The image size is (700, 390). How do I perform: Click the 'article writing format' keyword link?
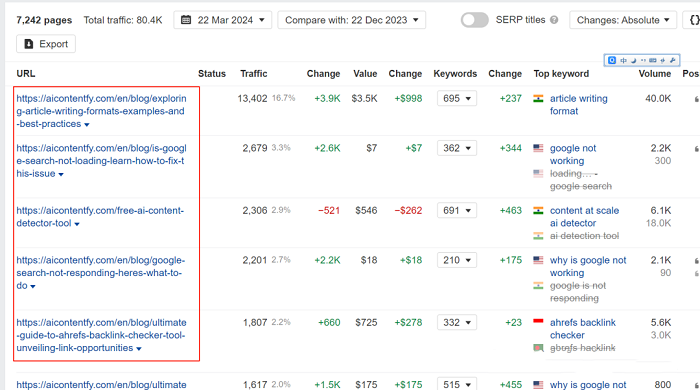click(578, 105)
